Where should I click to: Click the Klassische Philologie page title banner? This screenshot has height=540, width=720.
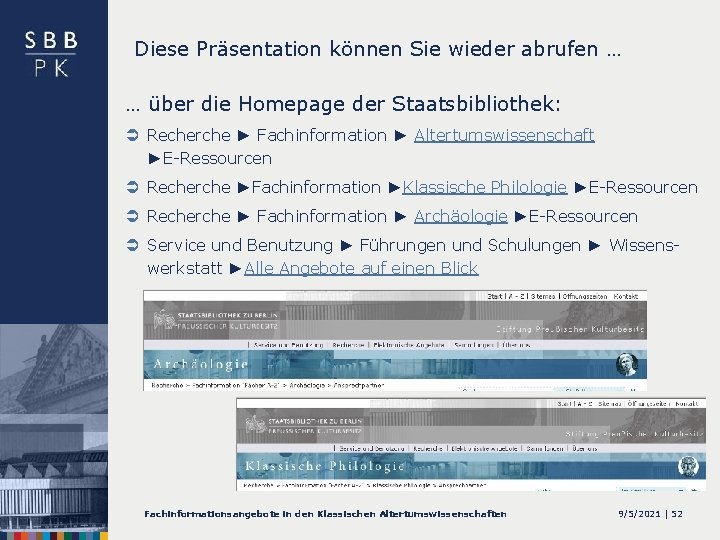[471, 467]
